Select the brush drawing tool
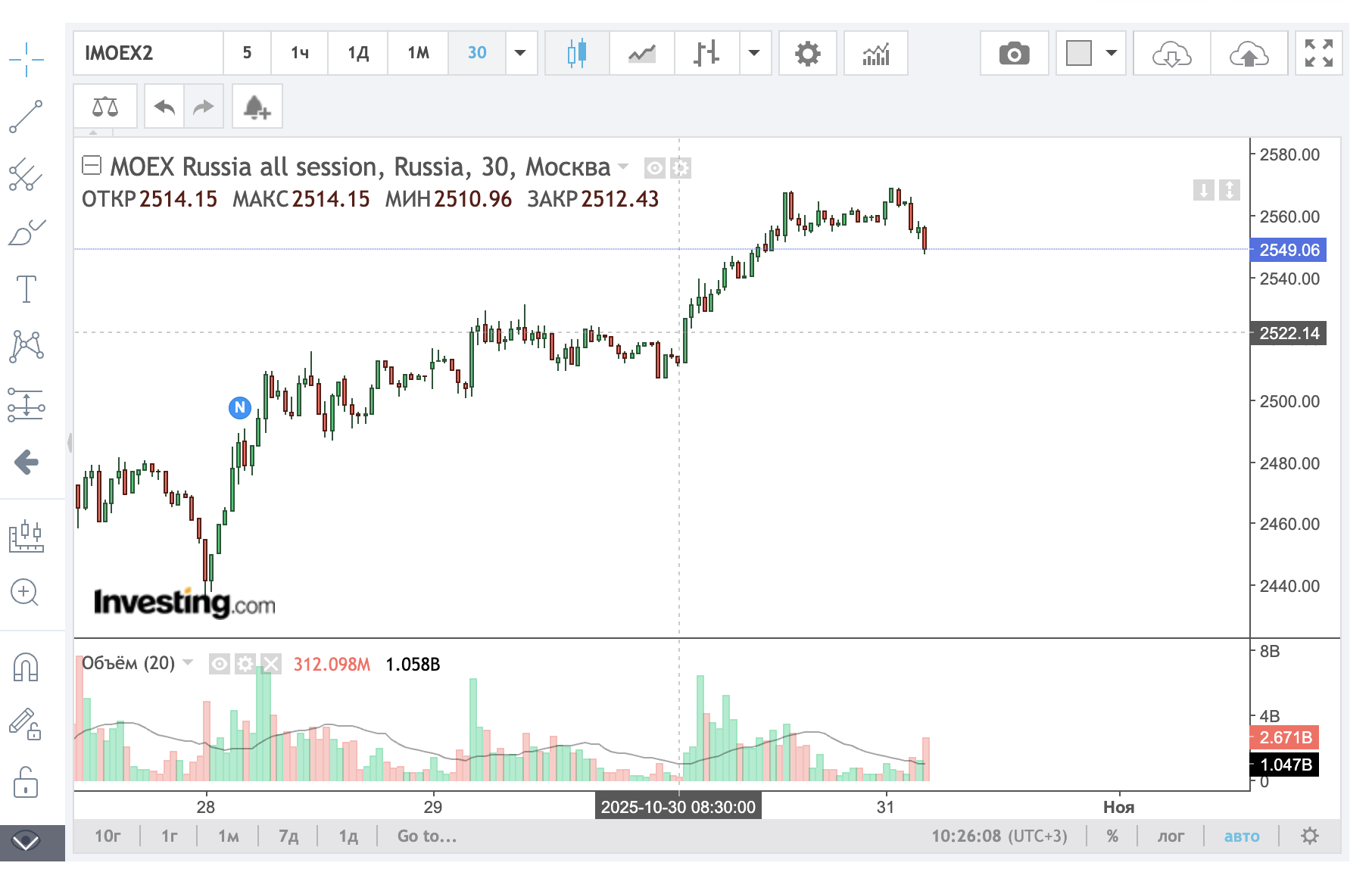This screenshot has height=869, width=1372. tap(27, 232)
